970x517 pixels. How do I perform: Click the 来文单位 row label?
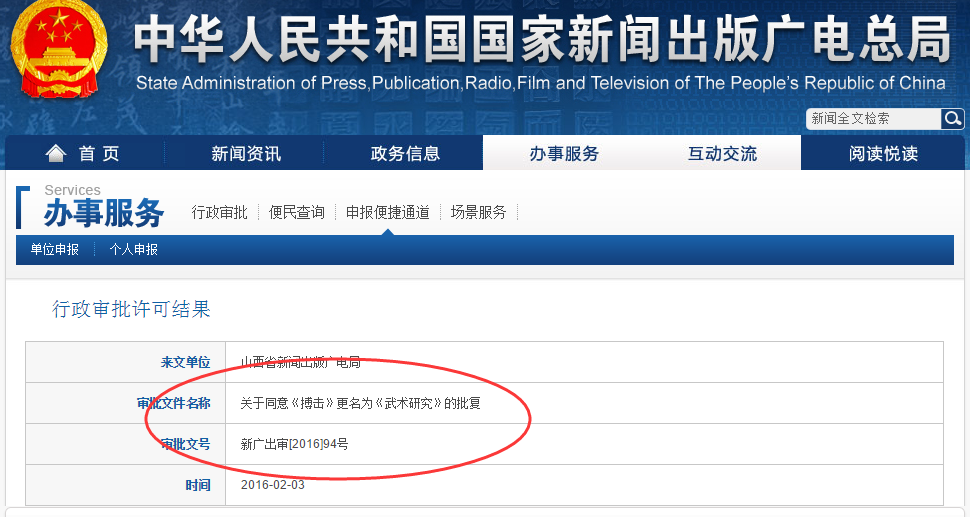point(186,362)
